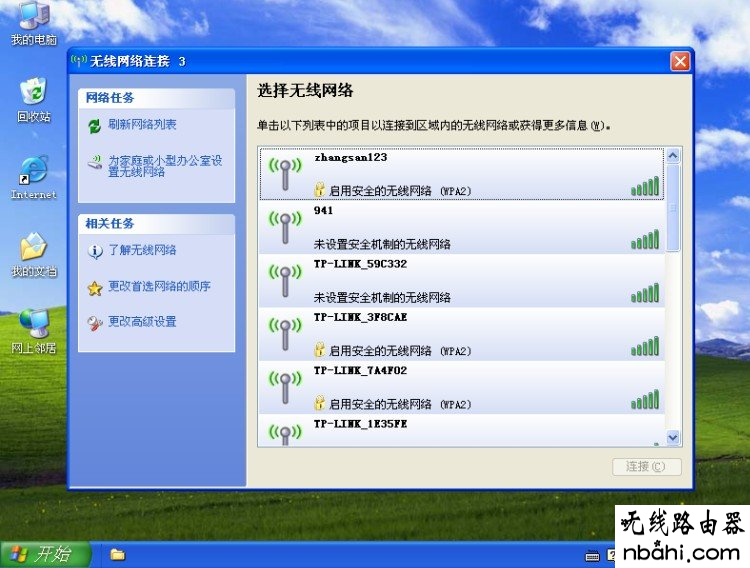Select the TP-LINK_7A4F02 network name
The width and height of the screenshot is (750, 568).
coord(360,371)
